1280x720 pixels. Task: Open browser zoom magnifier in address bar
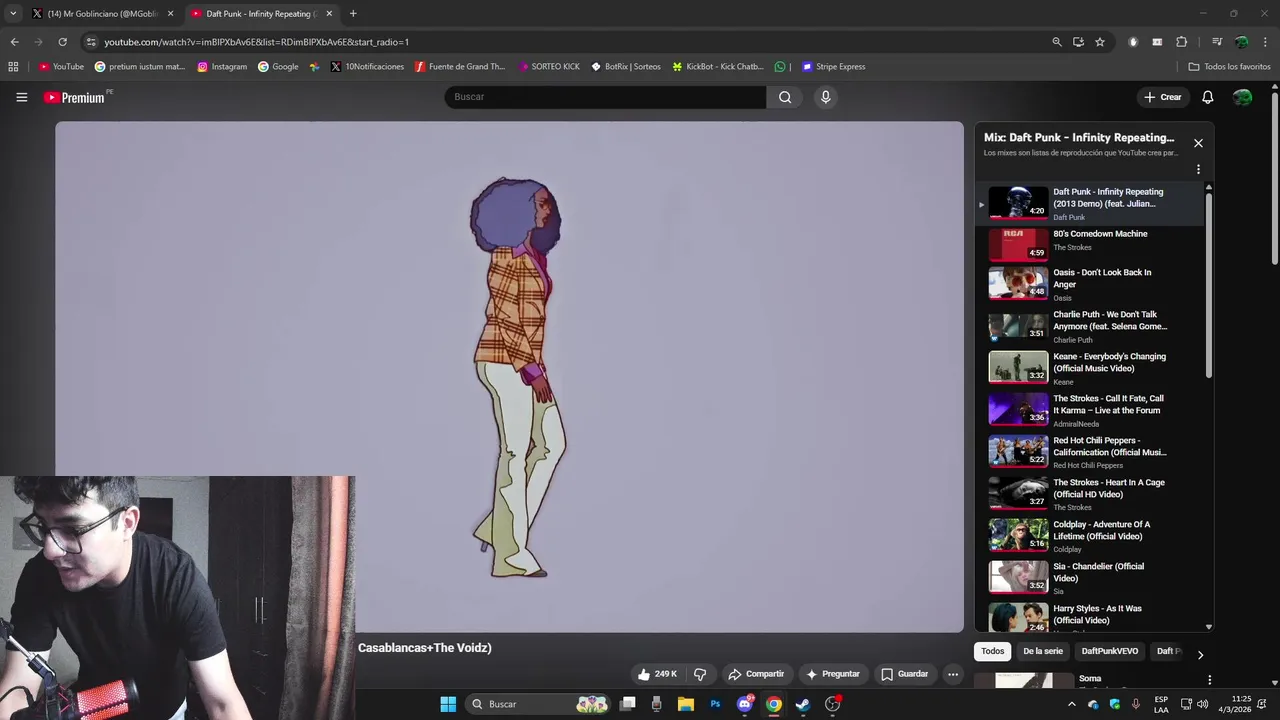[1056, 42]
